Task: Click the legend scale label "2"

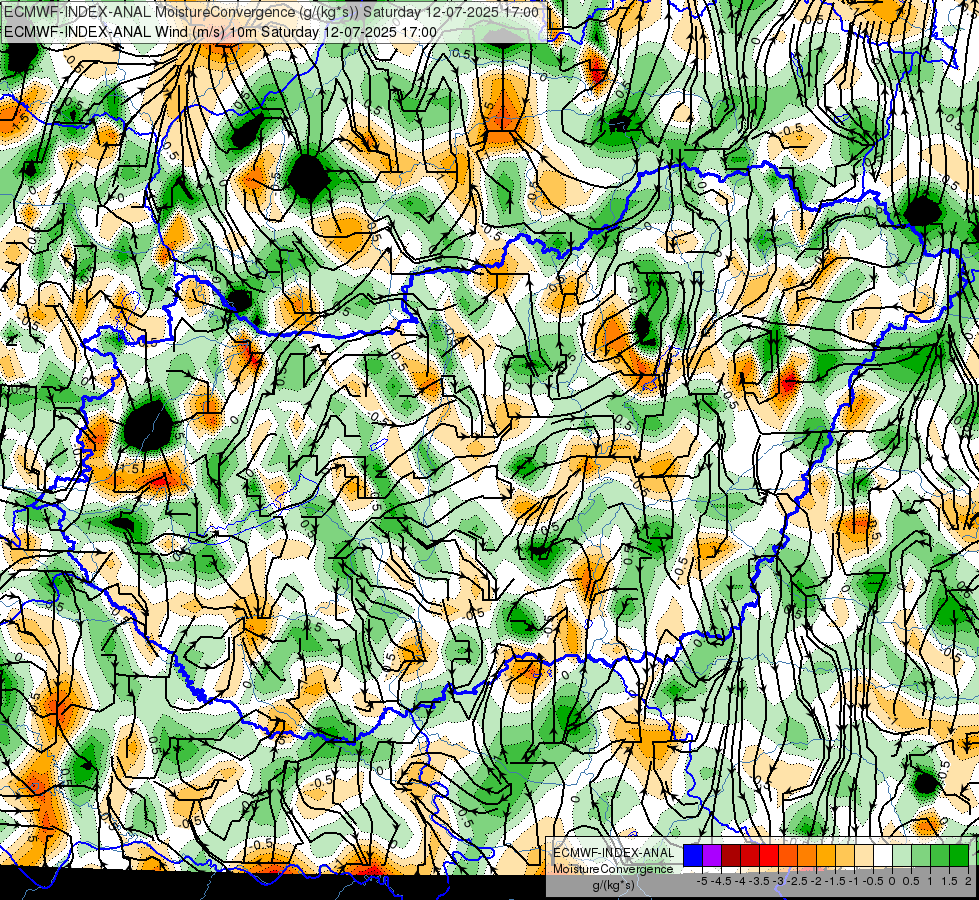Action: pyautogui.click(x=968, y=881)
